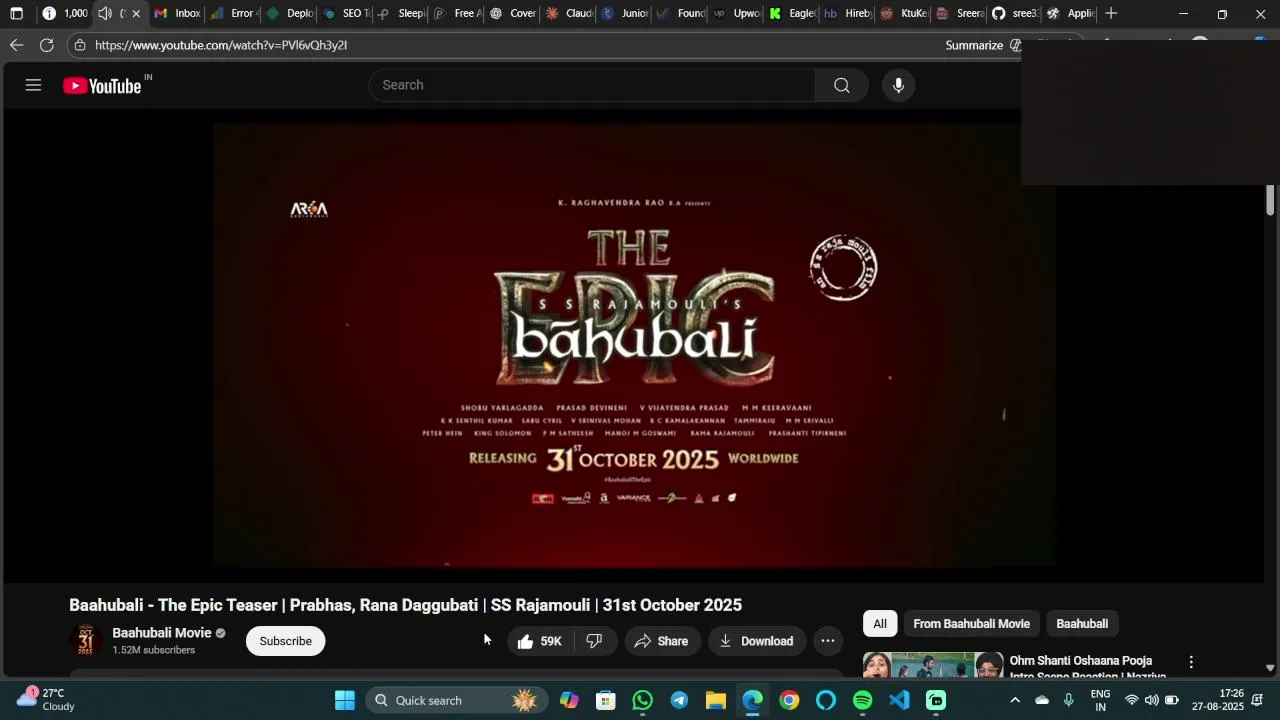Open Spotify from taskbar
This screenshot has width=1280, height=720.
click(863, 700)
